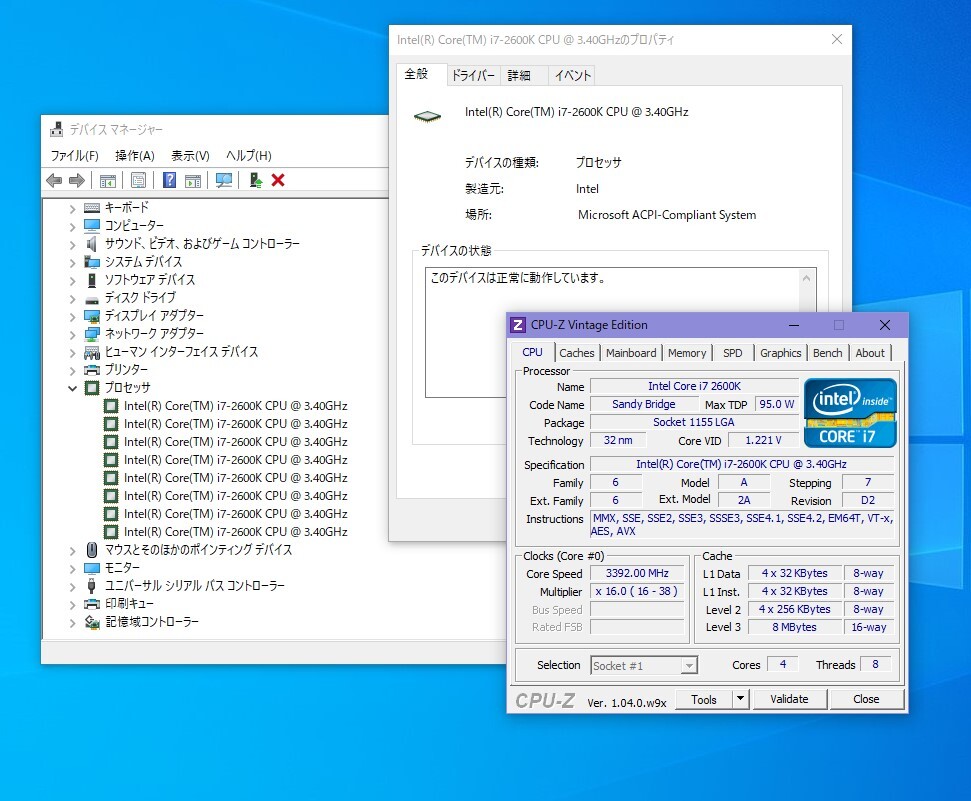Click the chip icon beside プロセッサ category
The height and width of the screenshot is (801, 971).
click(92, 388)
